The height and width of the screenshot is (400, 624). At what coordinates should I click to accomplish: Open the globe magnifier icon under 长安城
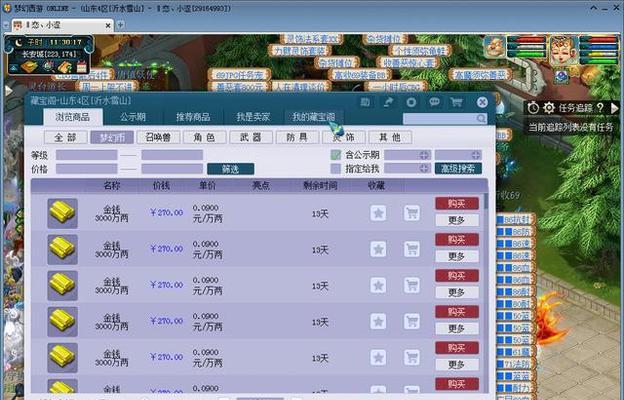point(49,66)
